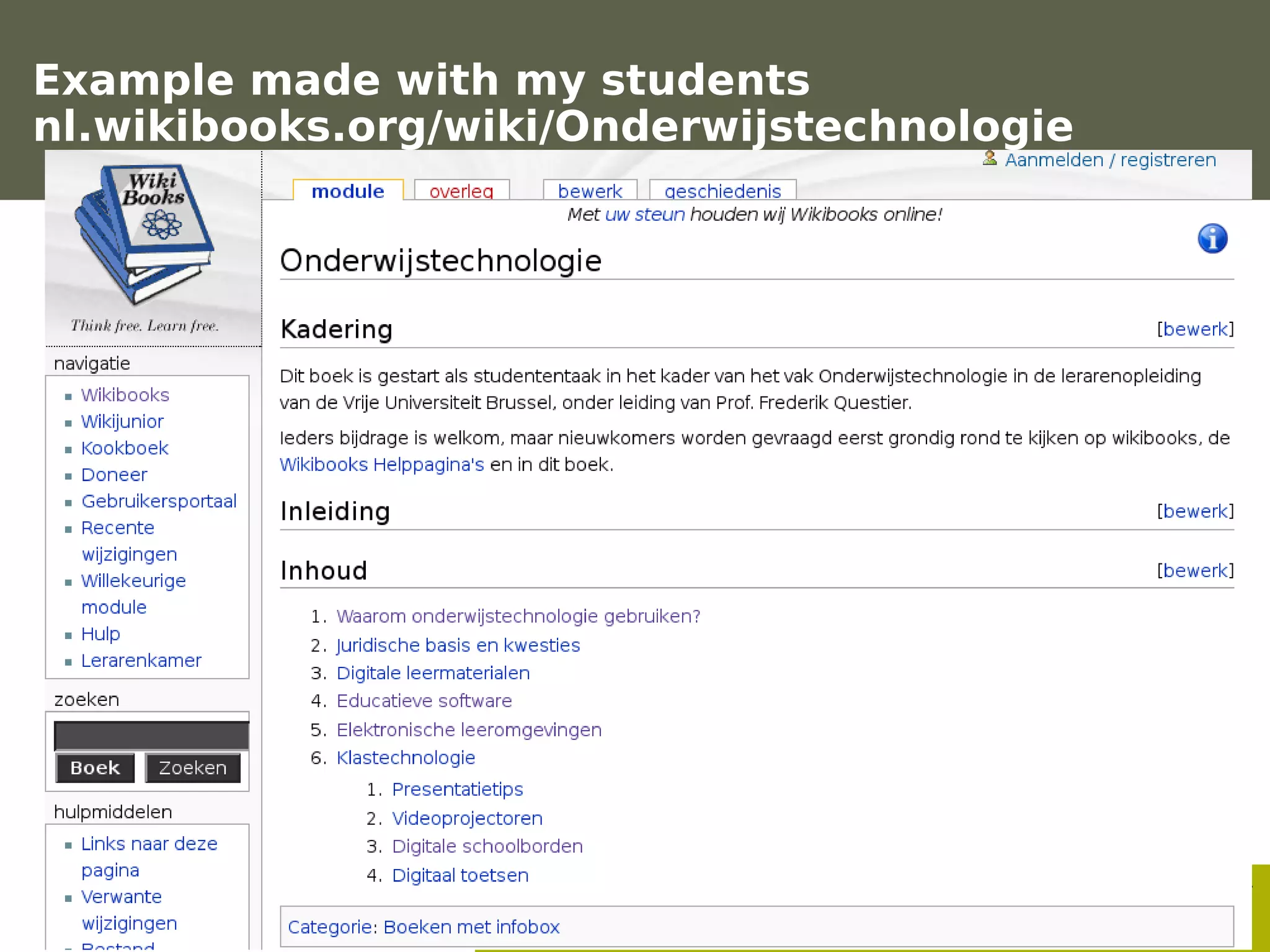The height and width of the screenshot is (952, 1270).
Task: Go to Wikibooks in navigatie
Action: point(125,395)
